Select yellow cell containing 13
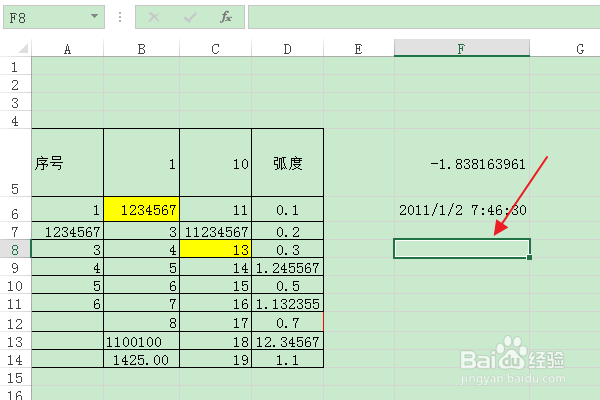This screenshot has height=400, width=600. 215,249
